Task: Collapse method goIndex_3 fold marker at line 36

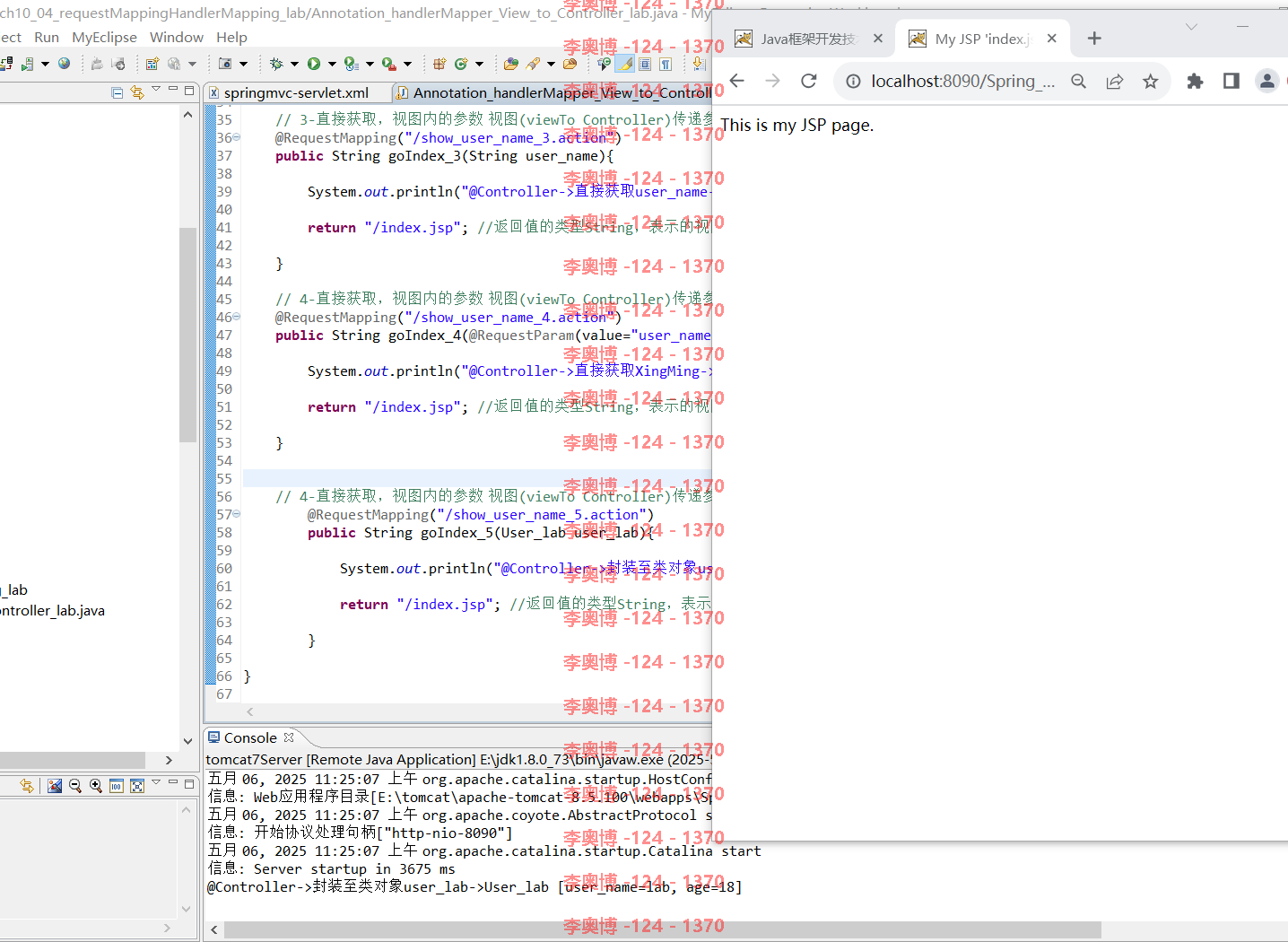Action: point(237,137)
